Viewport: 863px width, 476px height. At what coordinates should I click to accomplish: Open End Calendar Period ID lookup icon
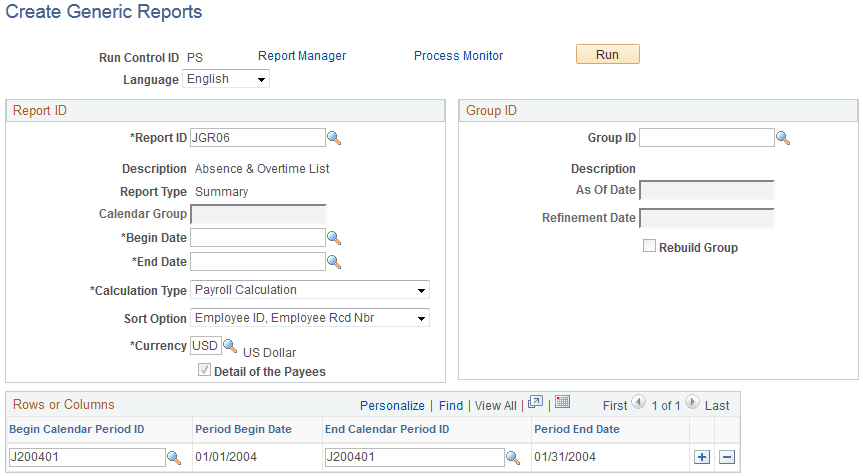point(513,457)
